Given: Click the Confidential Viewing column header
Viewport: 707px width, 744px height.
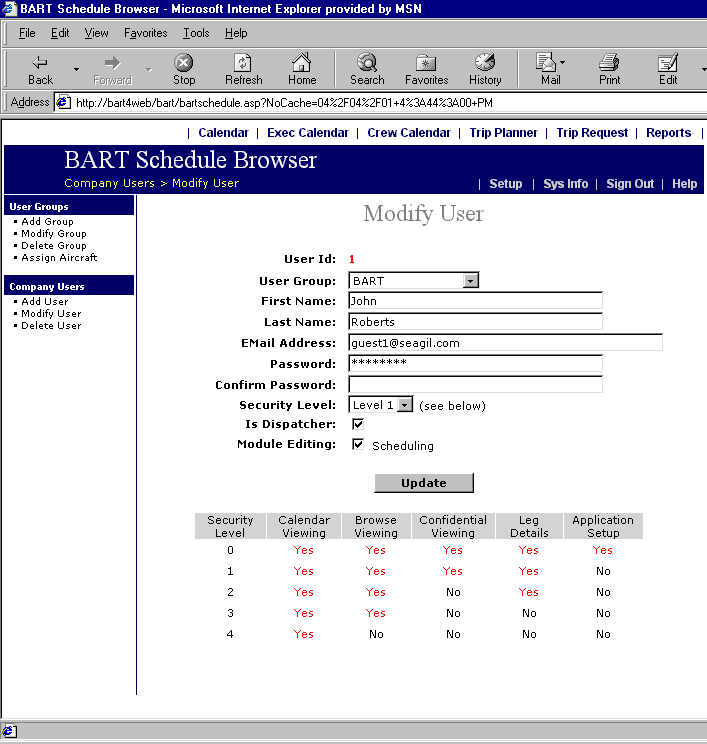Looking at the screenshot, I should coord(453,526).
